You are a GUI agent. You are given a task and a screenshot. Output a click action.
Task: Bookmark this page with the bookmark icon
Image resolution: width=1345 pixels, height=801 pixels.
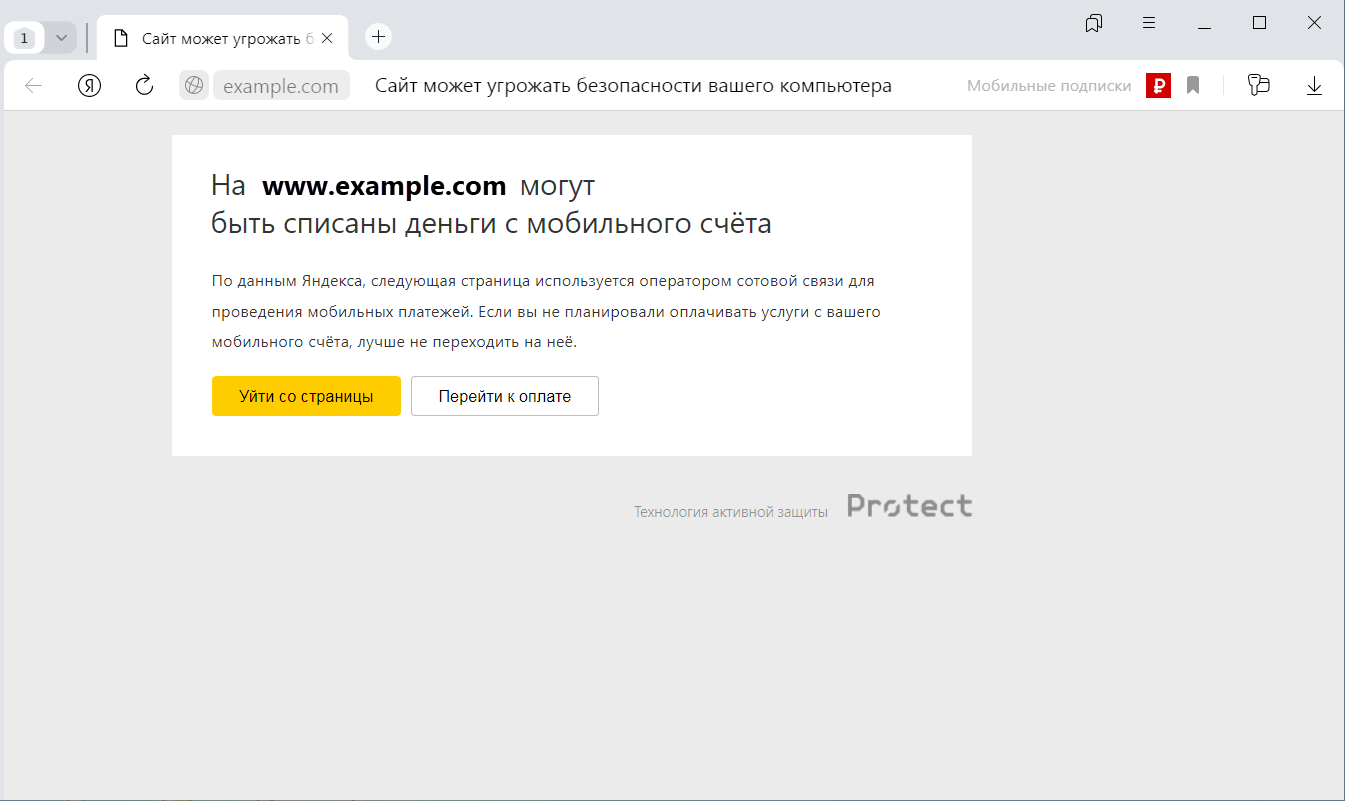[1193, 86]
